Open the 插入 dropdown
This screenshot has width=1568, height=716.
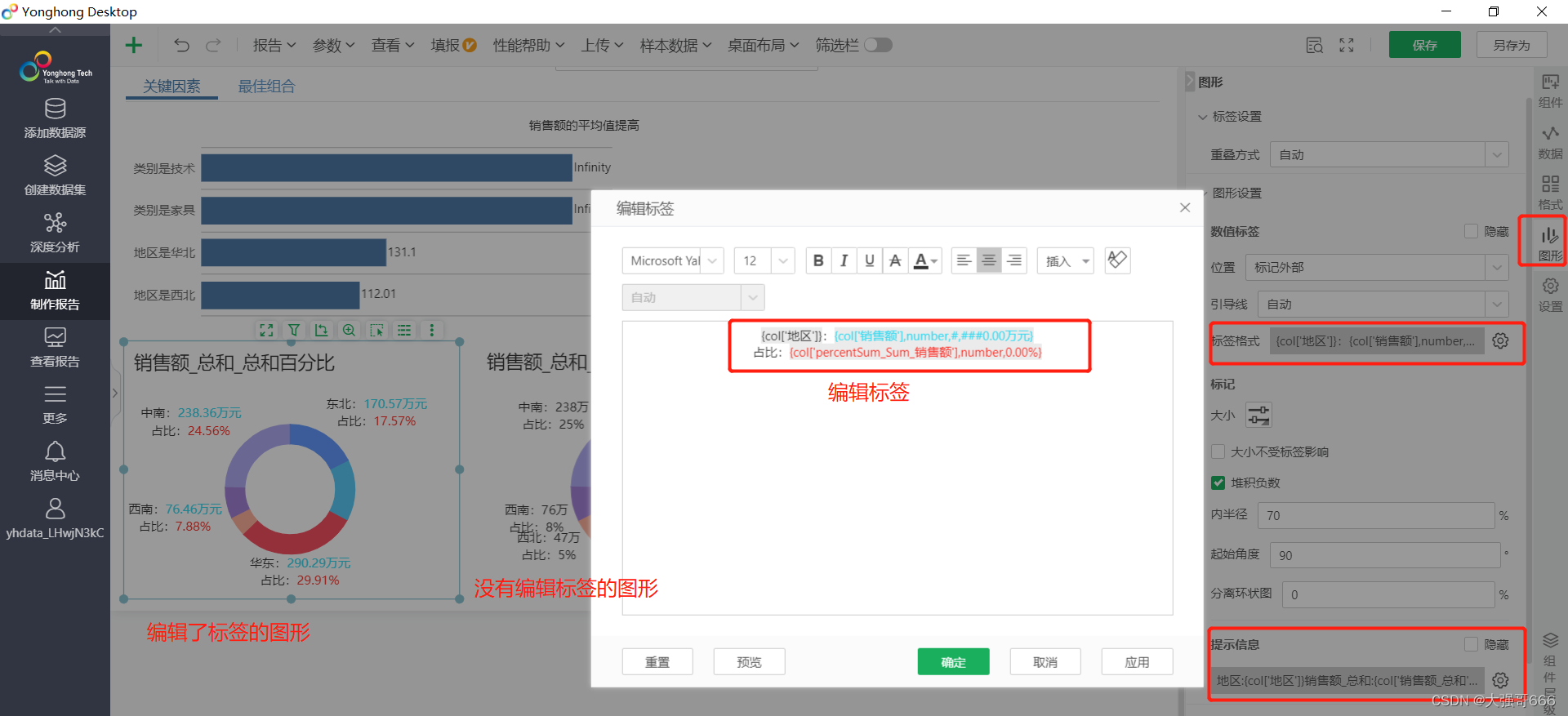pyautogui.click(x=1066, y=260)
